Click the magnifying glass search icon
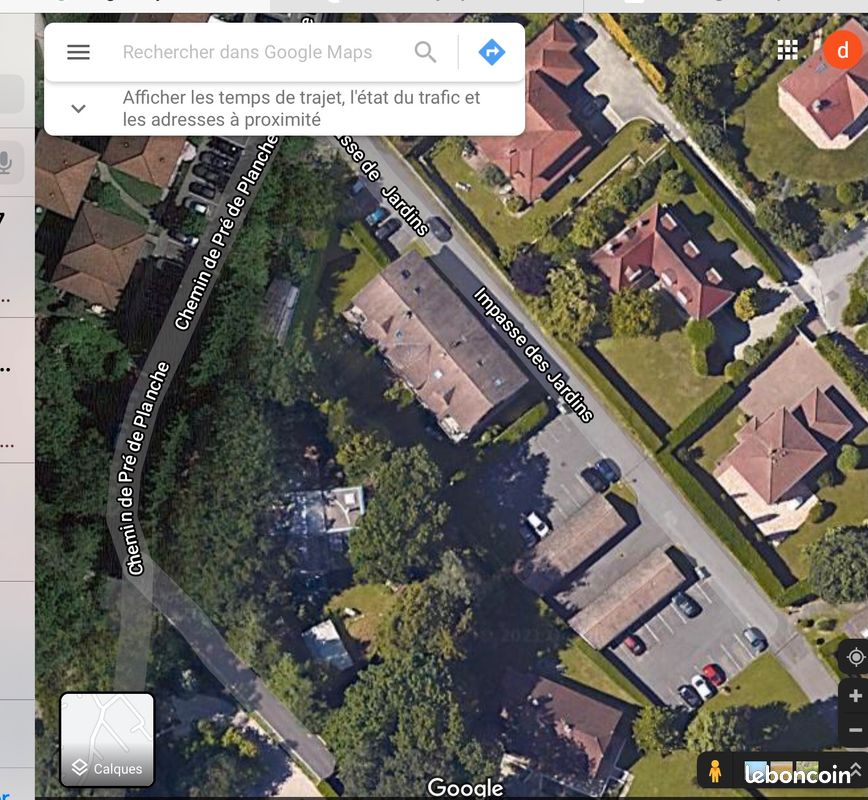Screen dimensions: 868x800 425,52
